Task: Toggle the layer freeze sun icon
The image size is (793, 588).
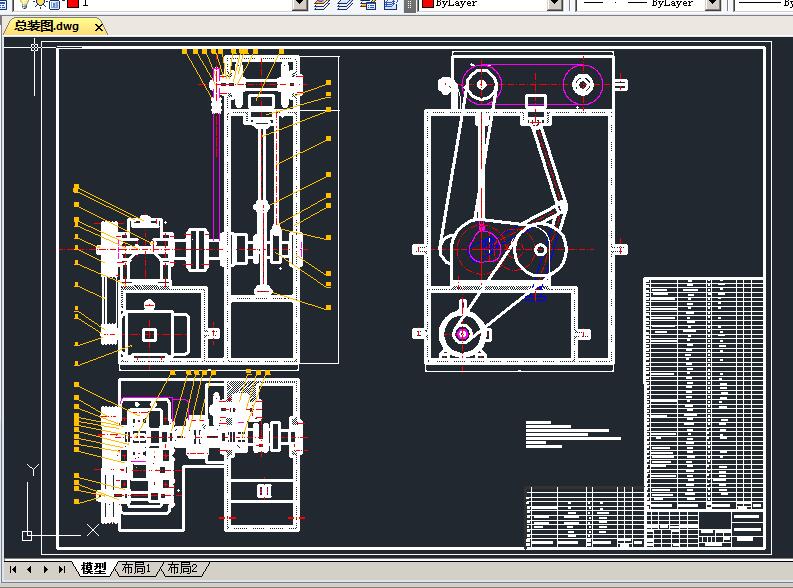Action: pos(40,4)
